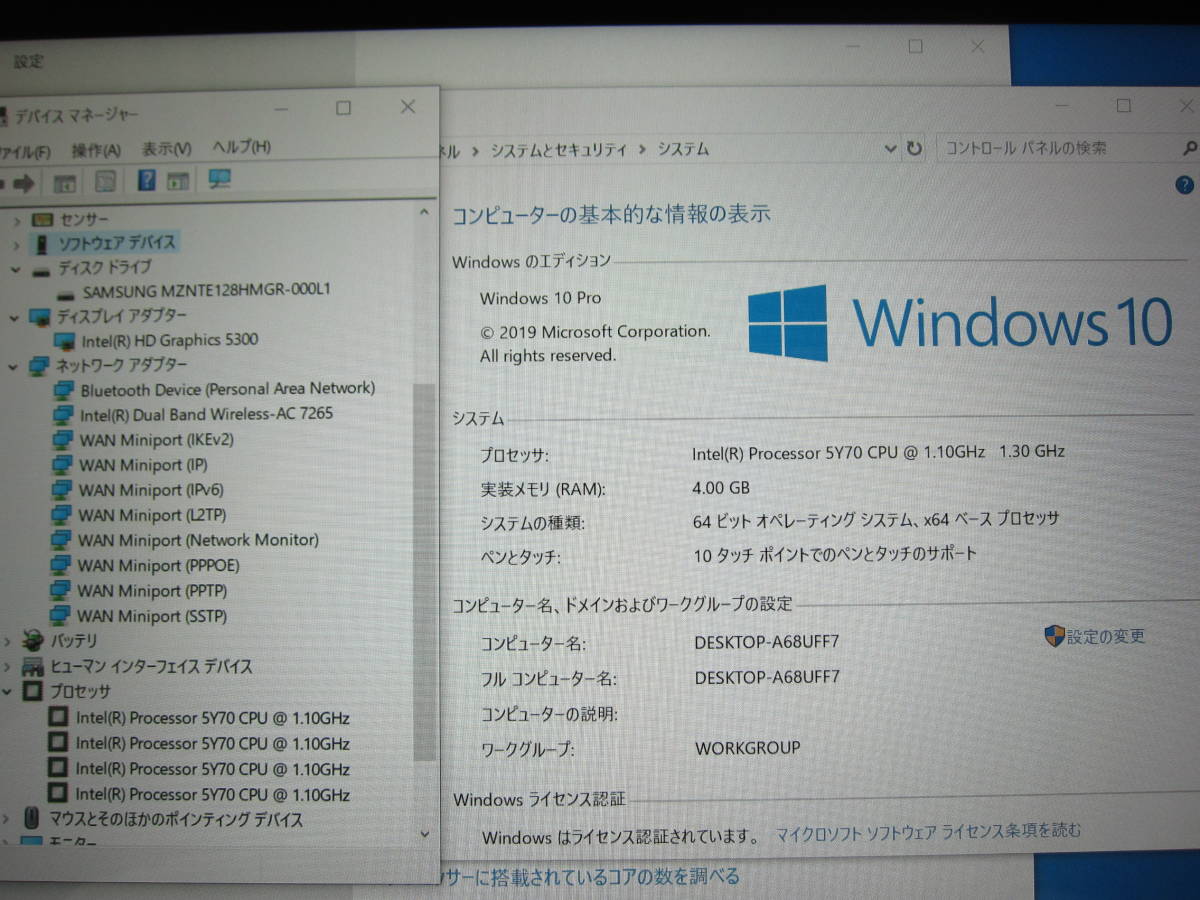Expand the ヒューマン インターフェイス デバイス node
This screenshot has width=1200, height=900.
pos(8,667)
